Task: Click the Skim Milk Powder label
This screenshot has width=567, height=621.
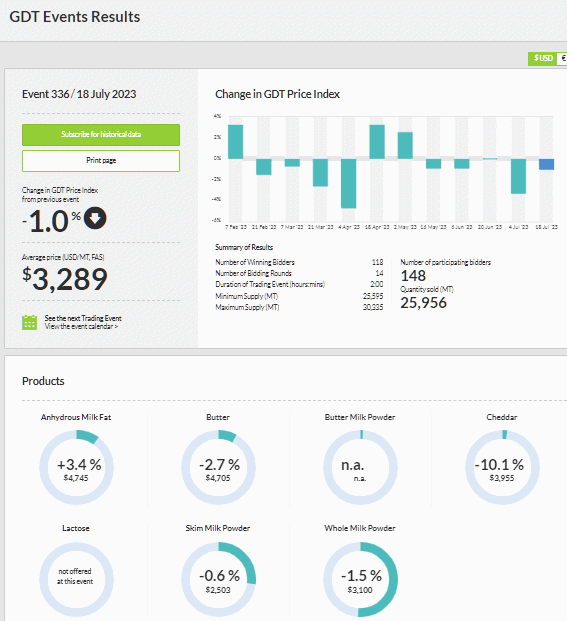Action: [218, 528]
